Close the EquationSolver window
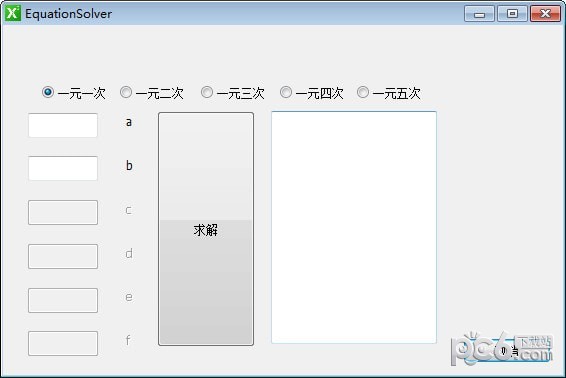Screen dimensions: 566x378 [545, 14]
